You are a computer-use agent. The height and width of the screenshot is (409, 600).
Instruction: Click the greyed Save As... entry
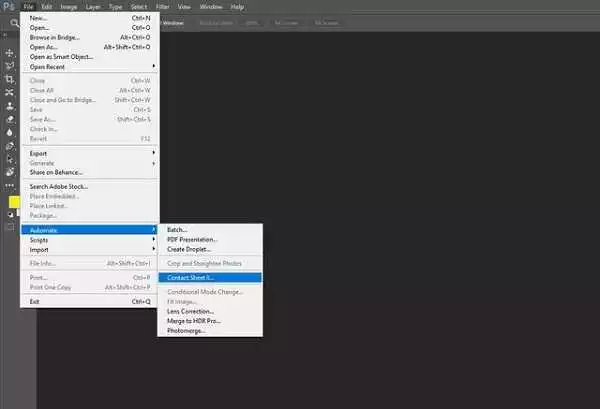click(90, 119)
